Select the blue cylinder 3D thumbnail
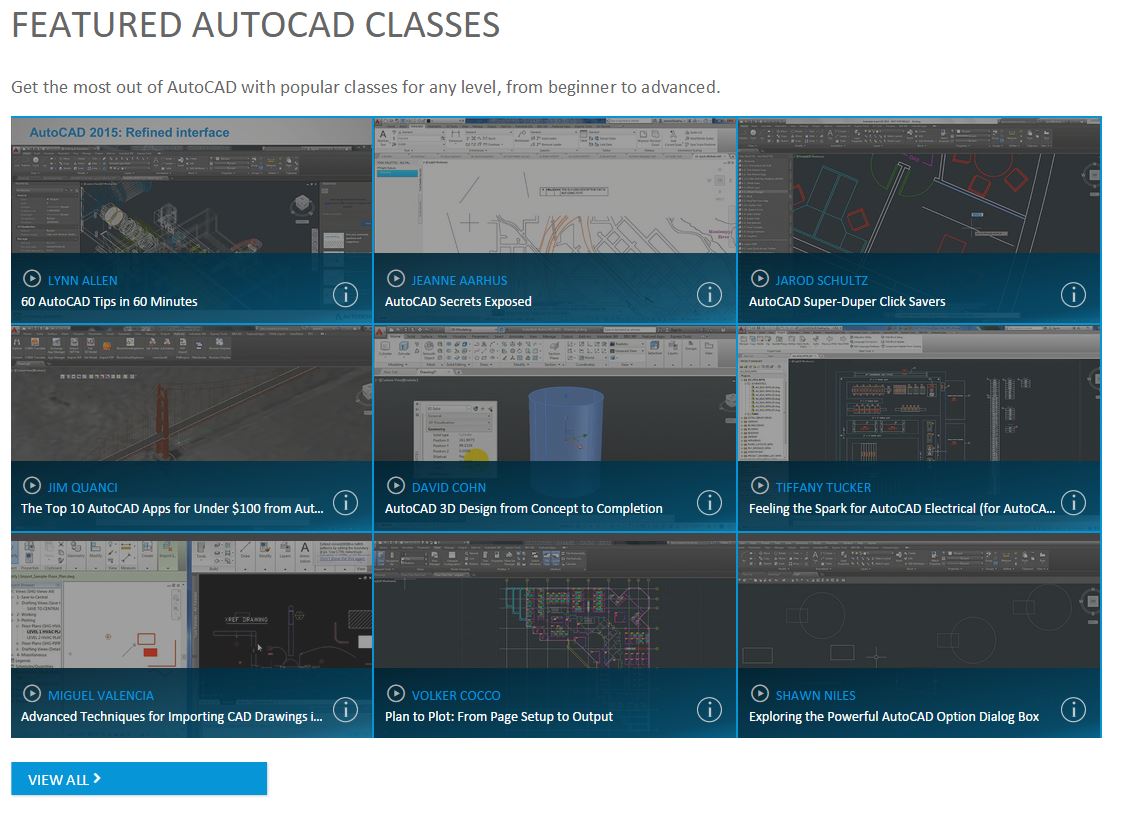This screenshot has width=1121, height=825. pyautogui.click(x=555, y=394)
